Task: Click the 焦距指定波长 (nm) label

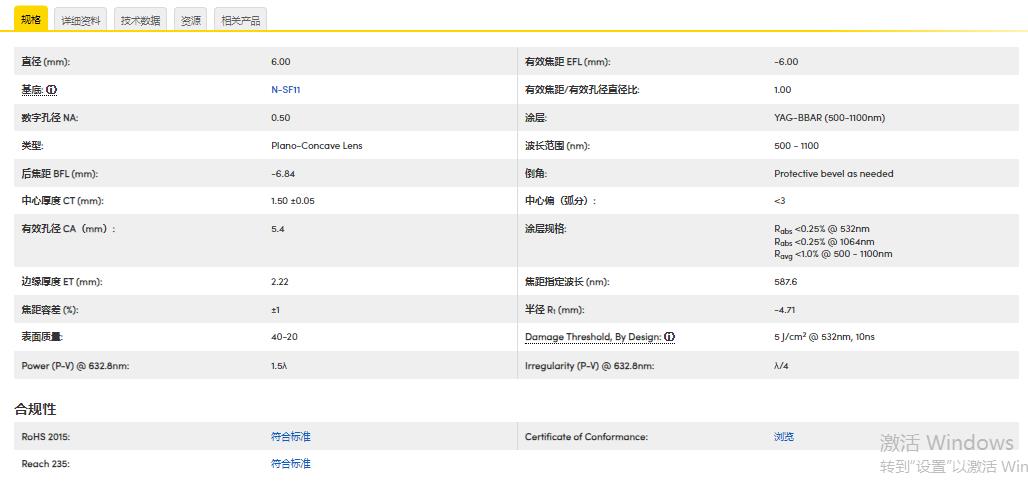Action: coord(566,282)
